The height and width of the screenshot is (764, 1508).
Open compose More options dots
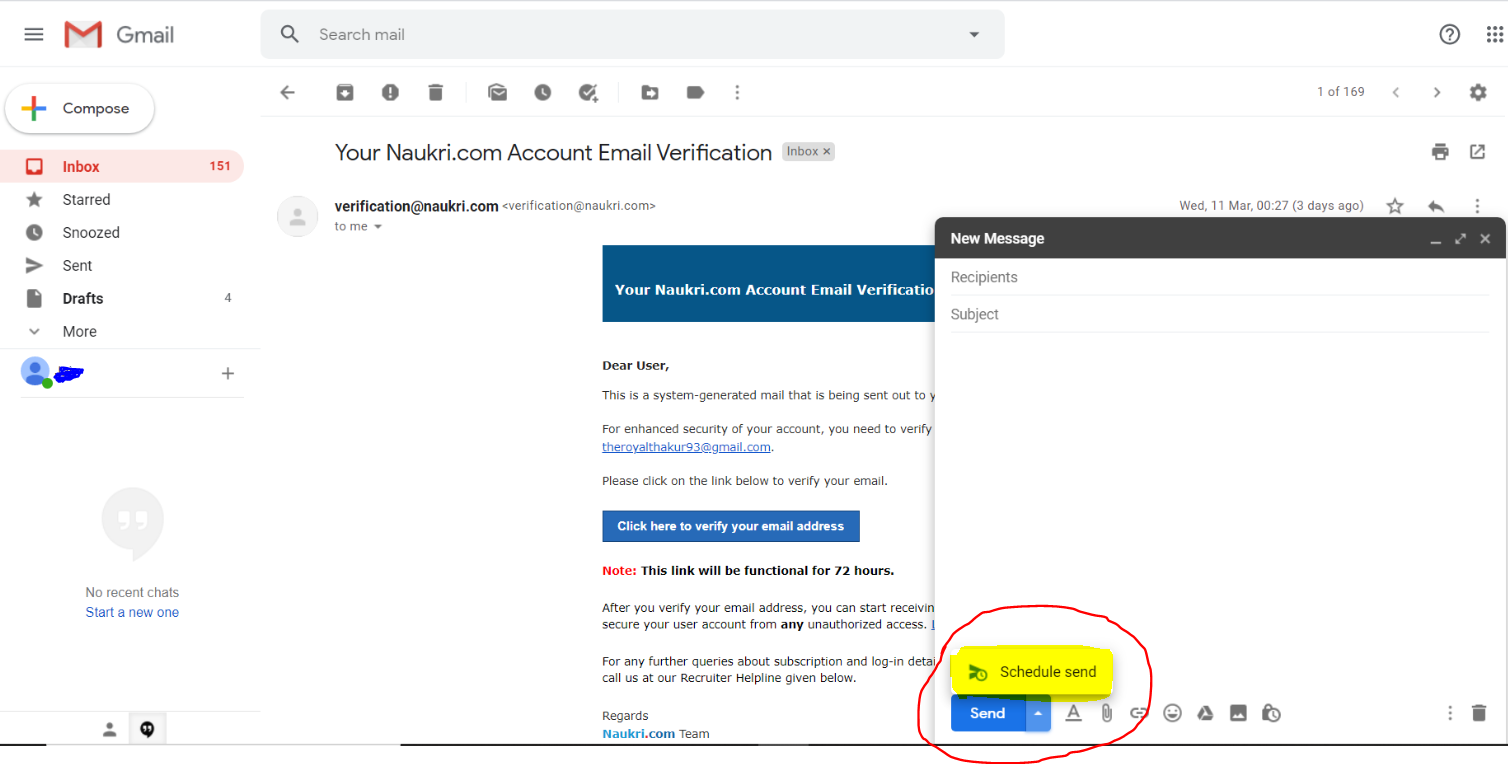tap(1450, 713)
